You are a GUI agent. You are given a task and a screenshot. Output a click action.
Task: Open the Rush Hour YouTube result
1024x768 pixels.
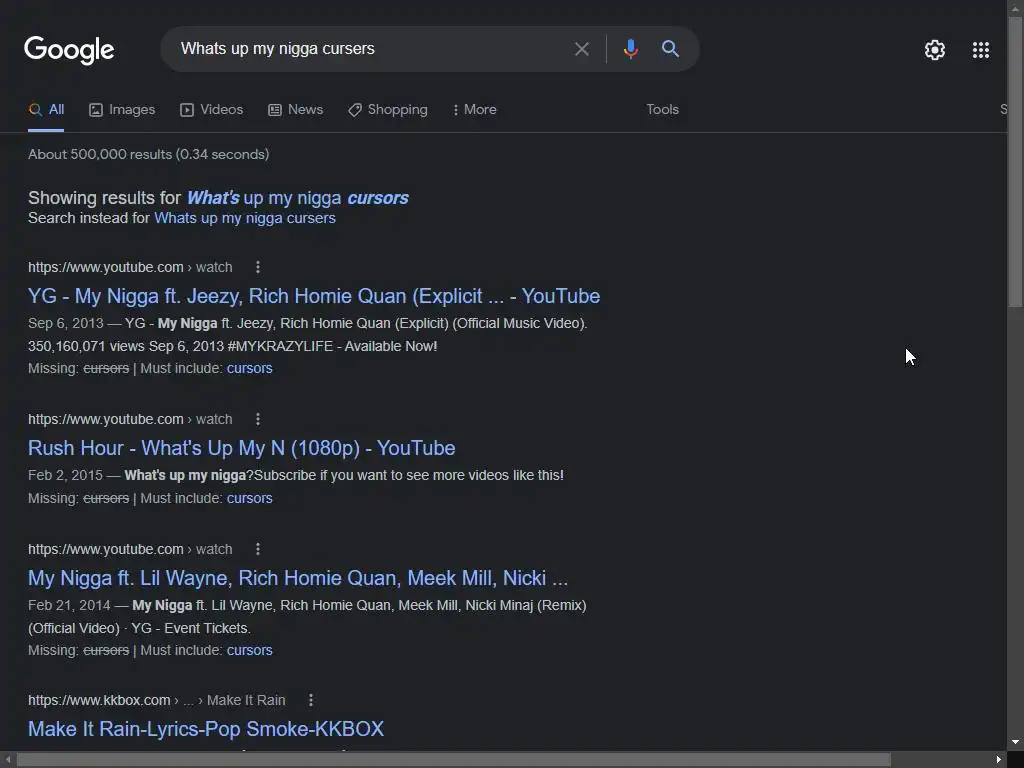click(242, 448)
